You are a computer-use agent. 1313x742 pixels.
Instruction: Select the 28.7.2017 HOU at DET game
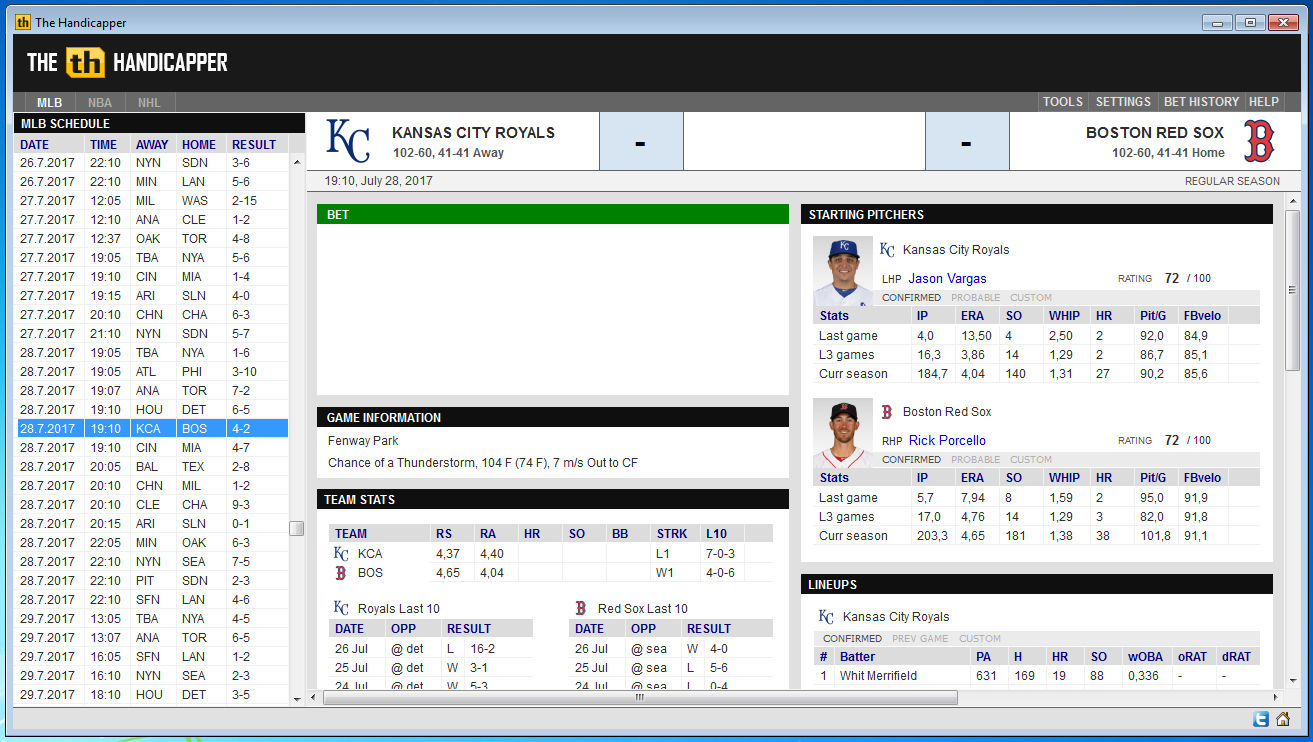tap(152, 409)
